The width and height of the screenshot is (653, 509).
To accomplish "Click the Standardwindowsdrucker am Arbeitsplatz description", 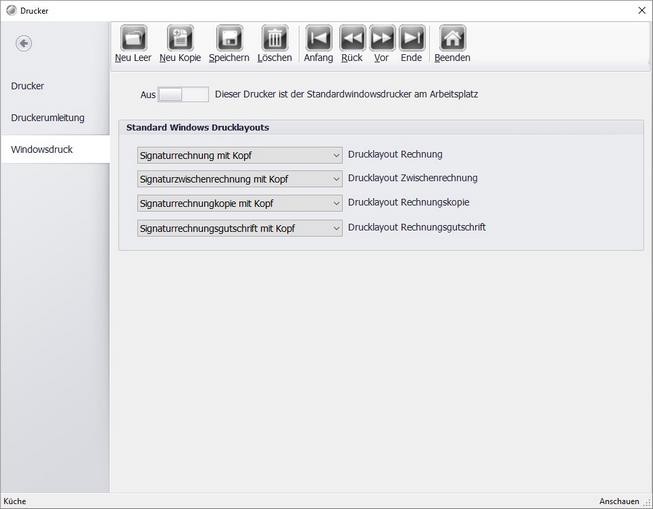I will 346,94.
